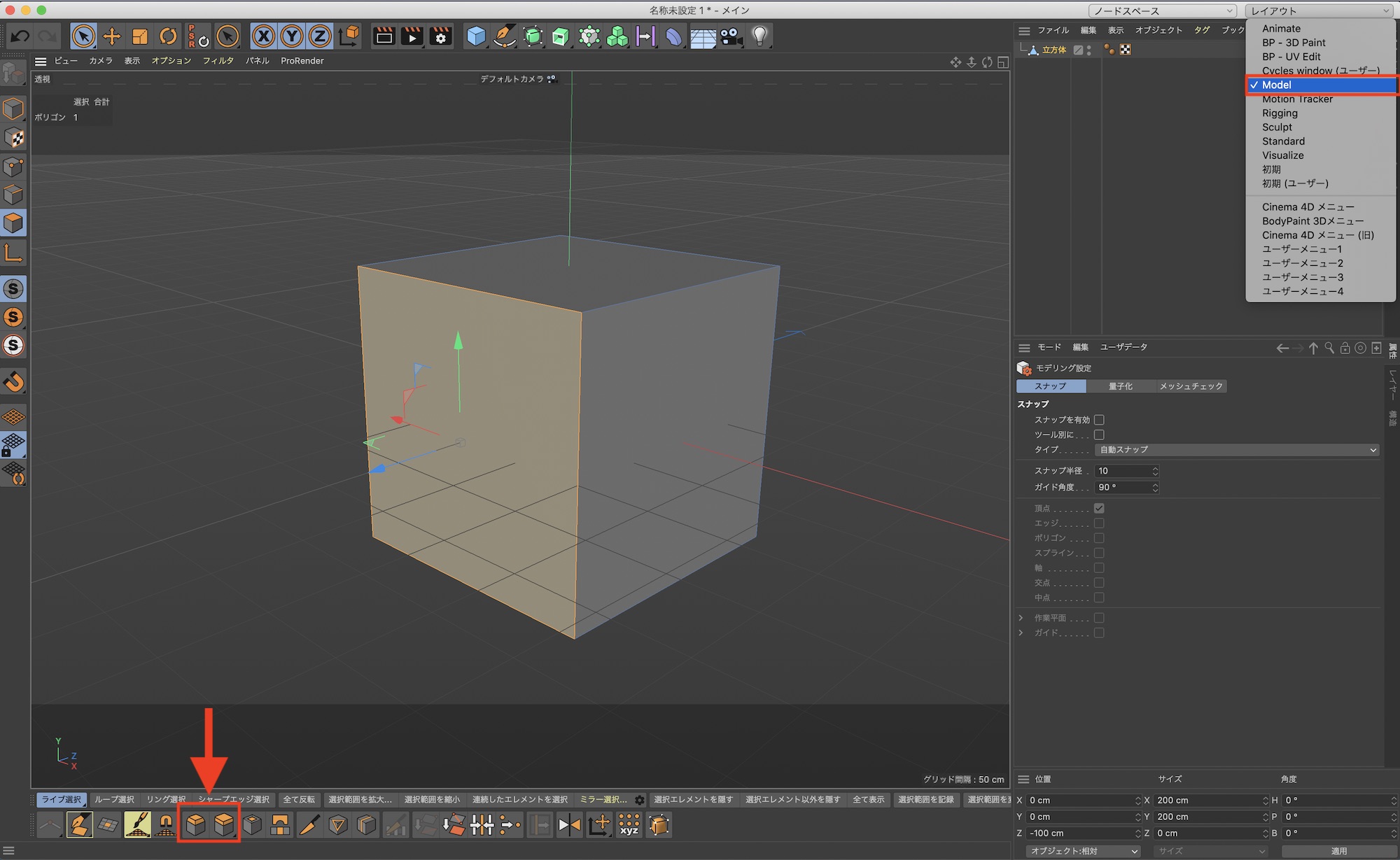Choose Sculpt from the layout list
1400x860 pixels.
point(1277,127)
